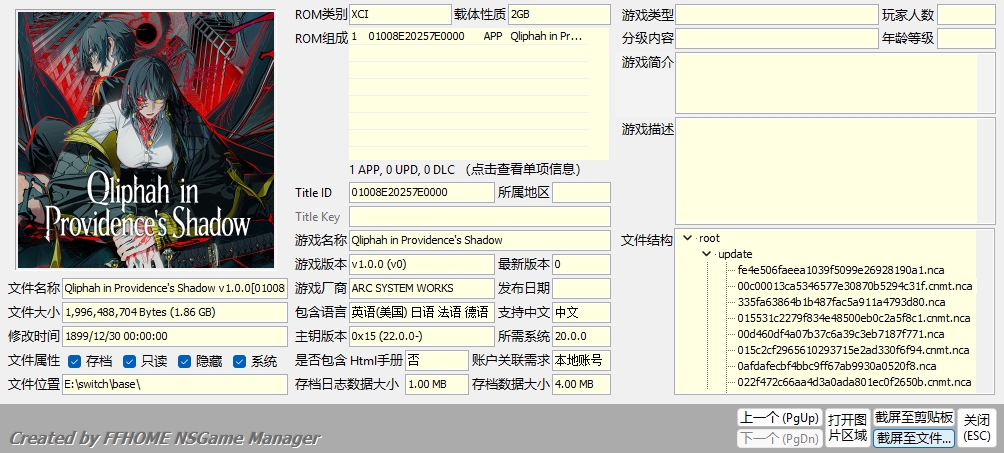Go to previous item 上一个 (PgUp)
The width and height of the screenshot is (1004, 453).
[x=779, y=418]
